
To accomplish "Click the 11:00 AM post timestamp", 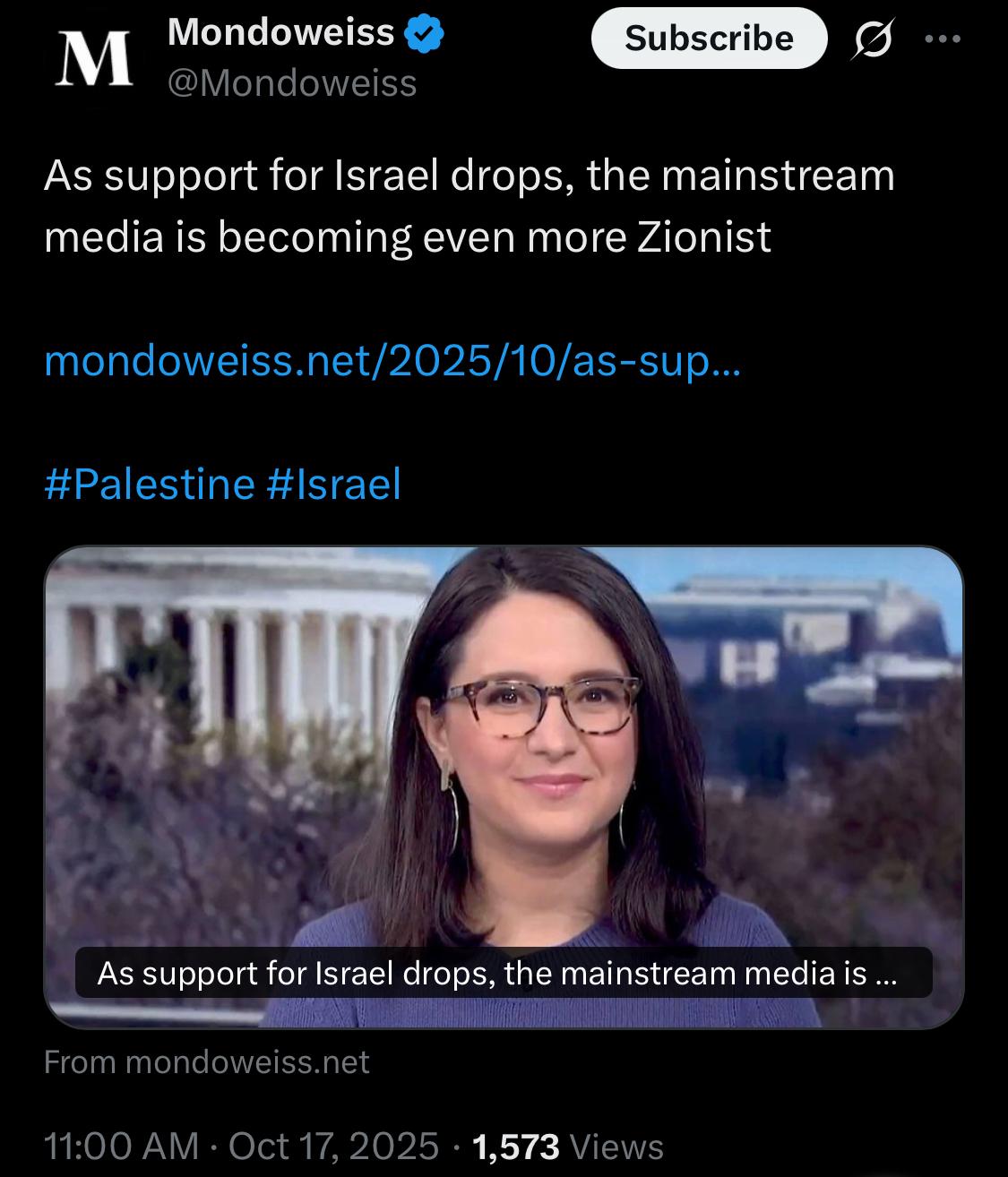I will (x=121, y=1146).
